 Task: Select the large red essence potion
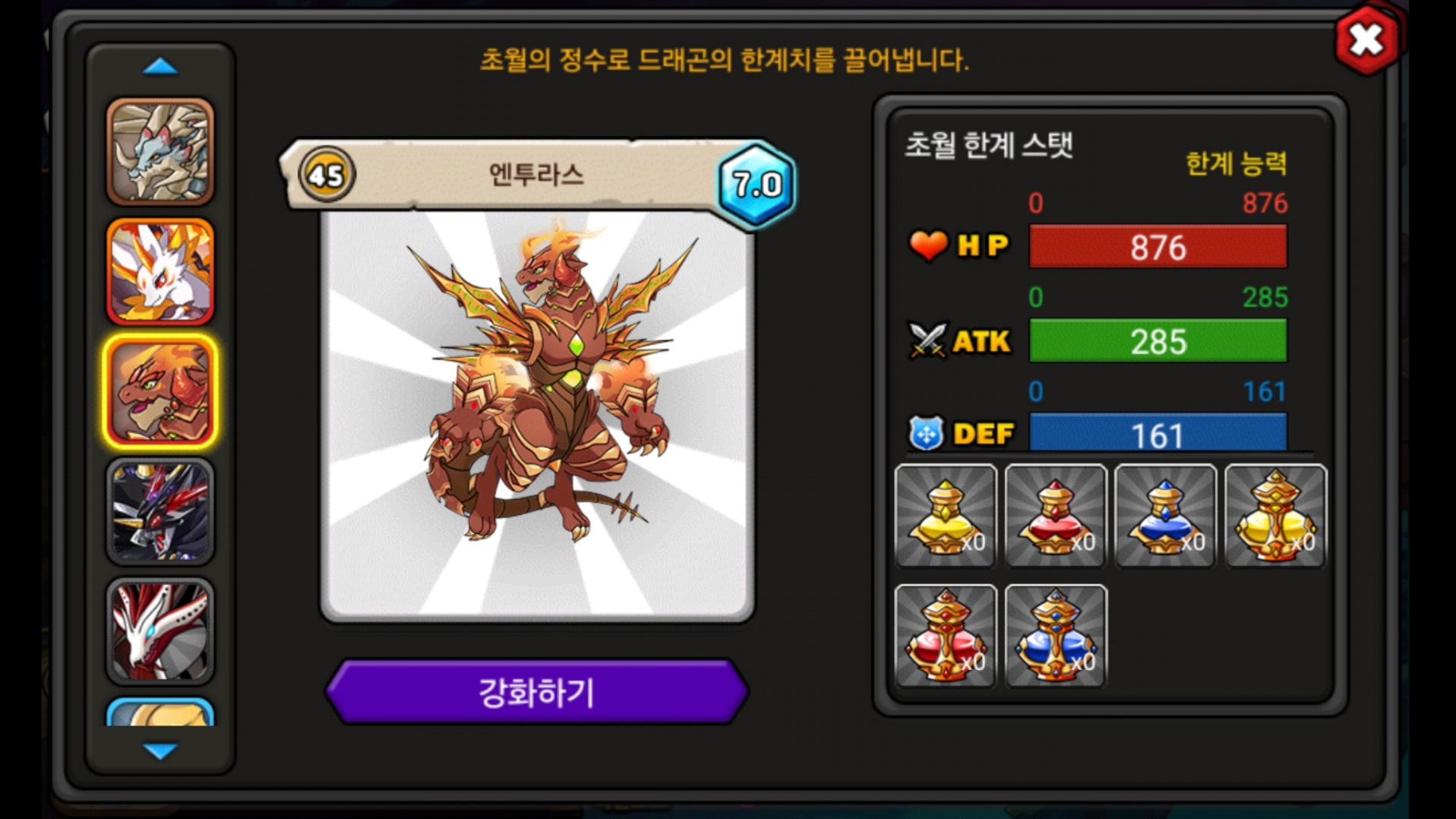(x=946, y=636)
